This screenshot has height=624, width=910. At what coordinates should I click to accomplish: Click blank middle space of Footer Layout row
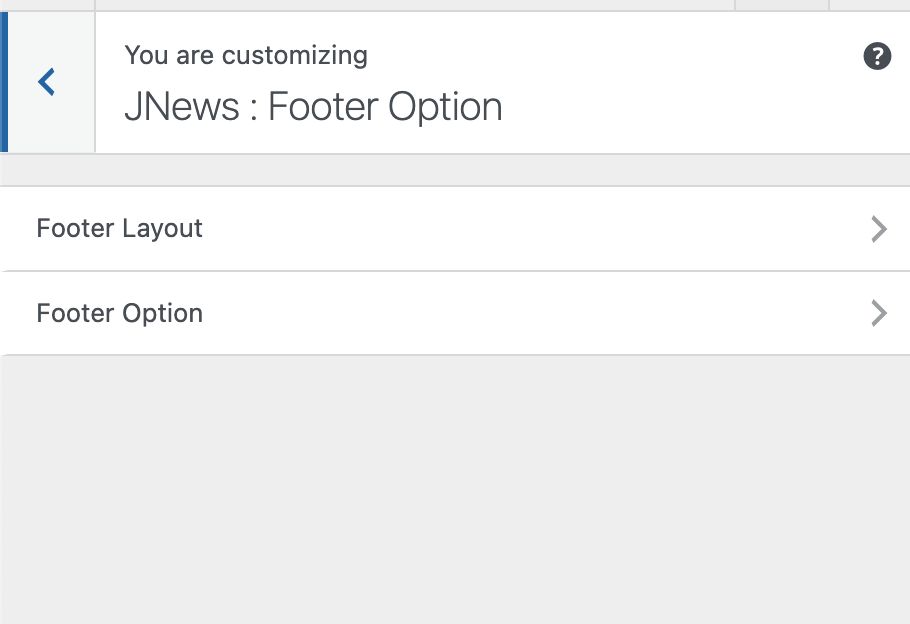(540, 229)
